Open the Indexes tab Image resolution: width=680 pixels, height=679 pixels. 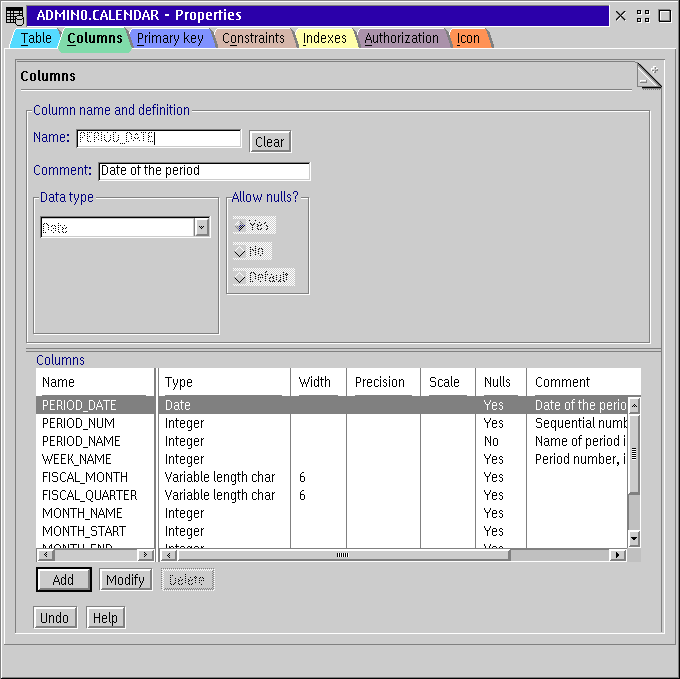tap(325, 39)
